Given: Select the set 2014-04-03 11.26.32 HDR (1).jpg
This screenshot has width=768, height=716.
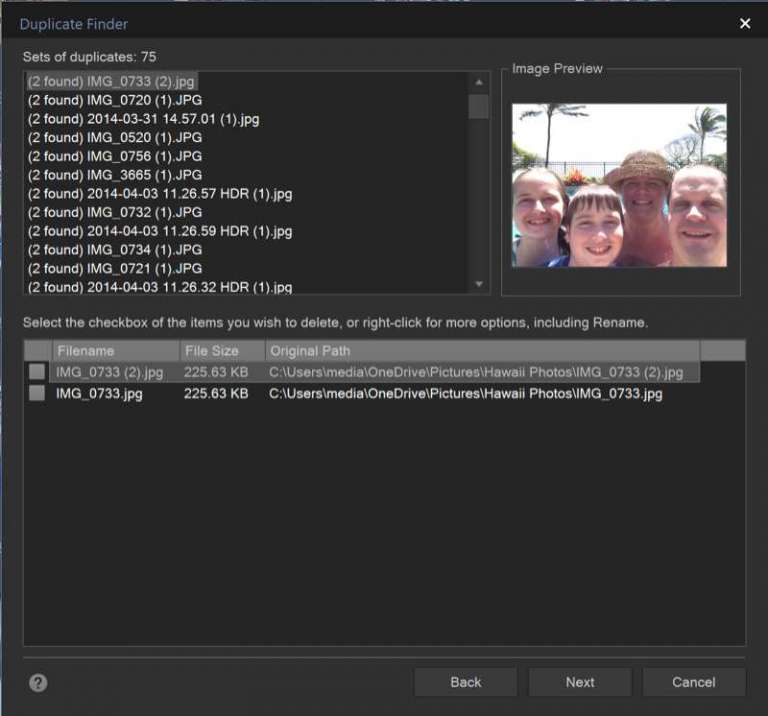Looking at the screenshot, I should tap(160, 287).
